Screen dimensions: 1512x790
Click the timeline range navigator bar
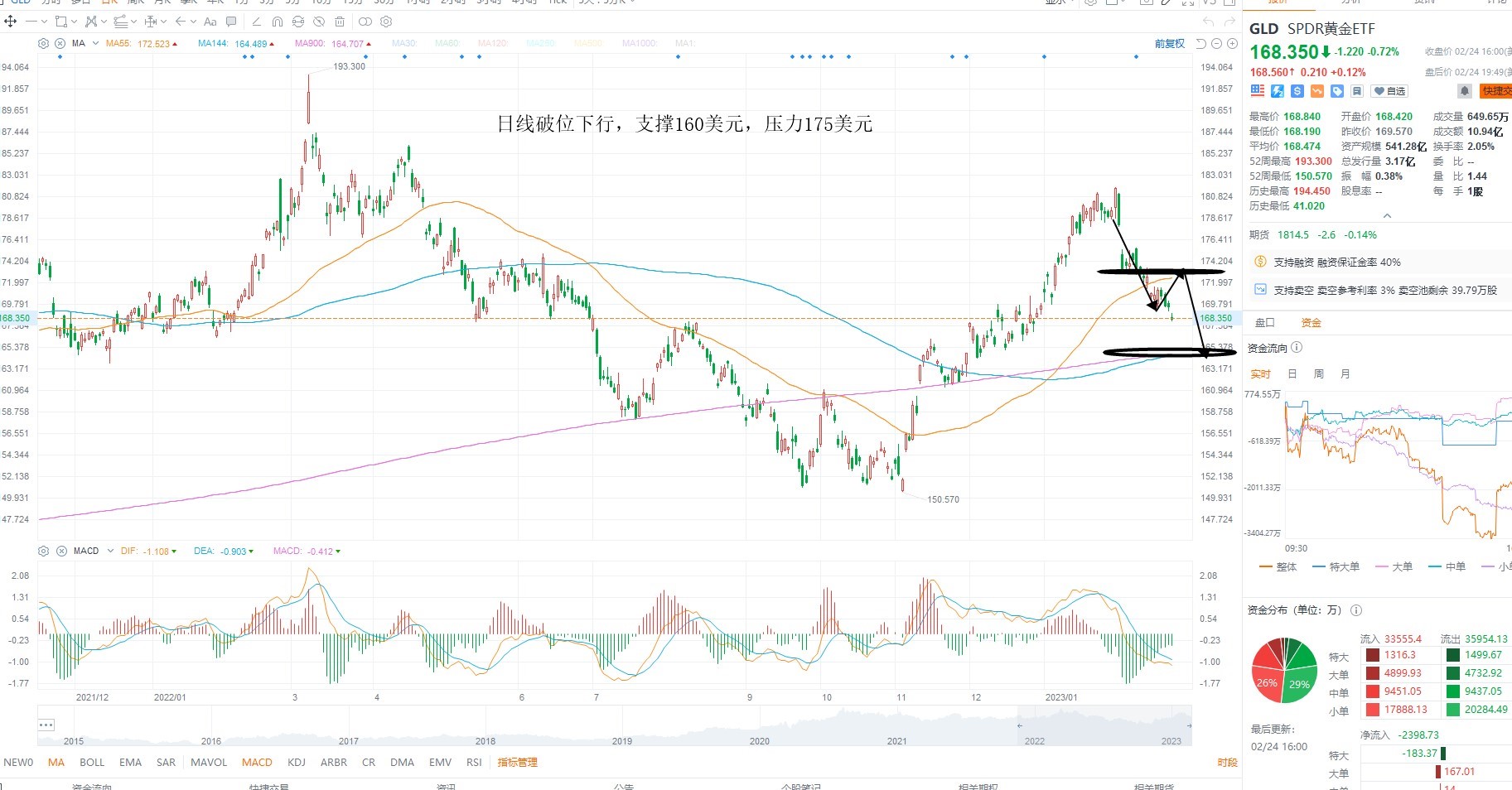(615, 725)
